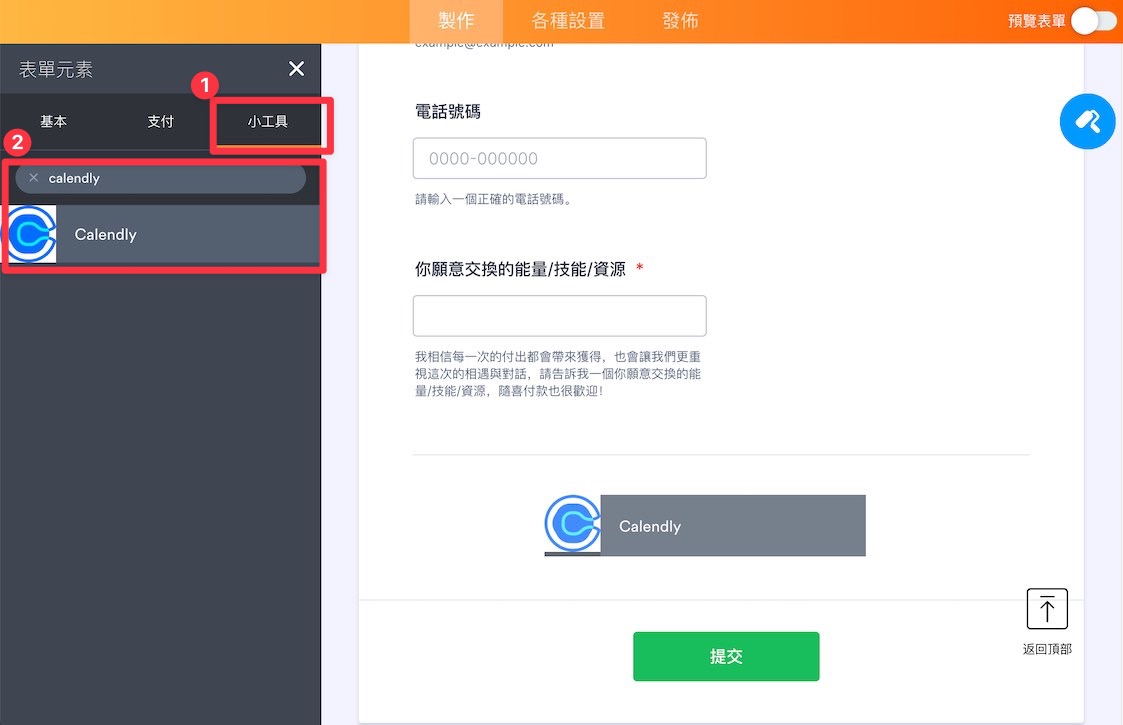Open the 發佈 top tab
This screenshot has height=725, width=1123.
click(680, 21)
